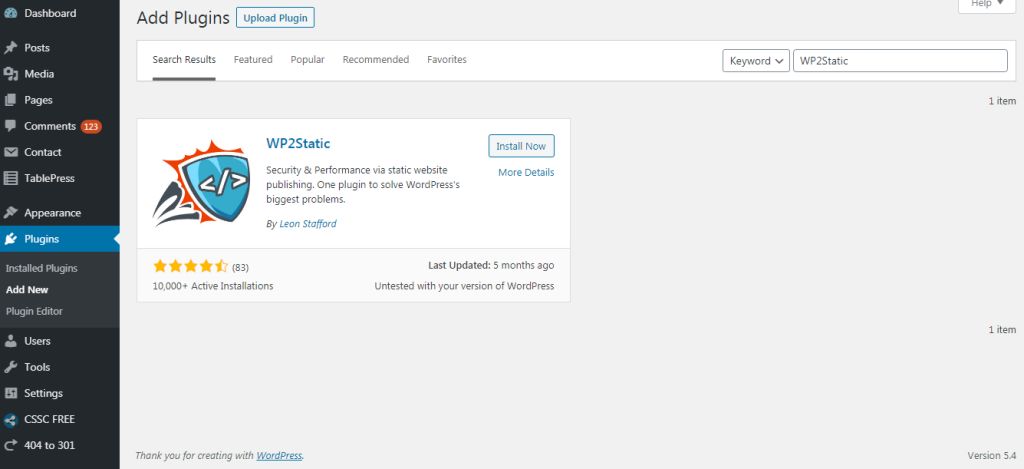The height and width of the screenshot is (469, 1024).
Task: Switch to the Search Results tab
Action: (184, 59)
